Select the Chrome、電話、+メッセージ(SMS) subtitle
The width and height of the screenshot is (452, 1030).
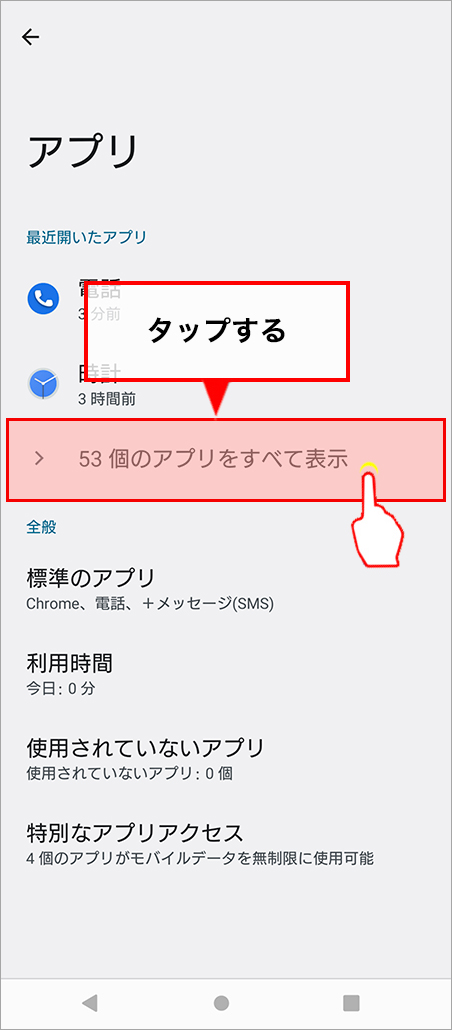click(x=150, y=604)
